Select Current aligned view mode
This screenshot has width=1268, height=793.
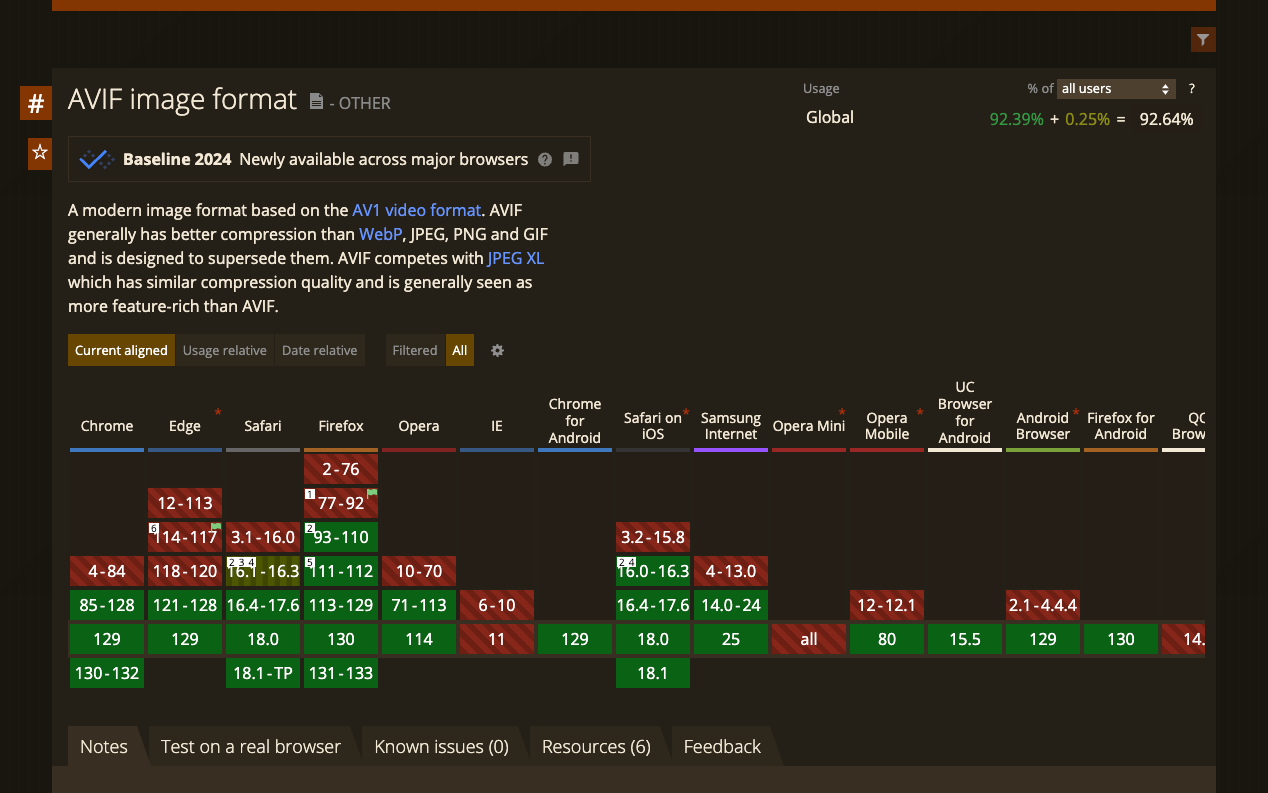(121, 350)
